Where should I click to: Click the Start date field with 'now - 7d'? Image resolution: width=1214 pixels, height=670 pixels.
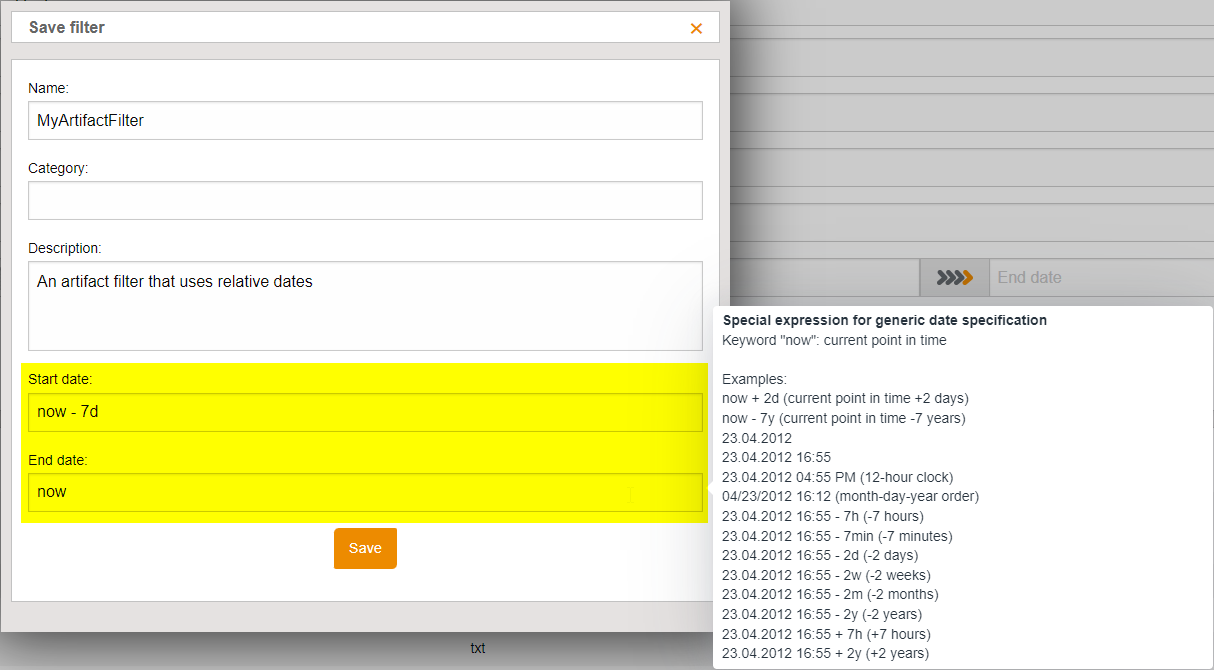tap(365, 412)
